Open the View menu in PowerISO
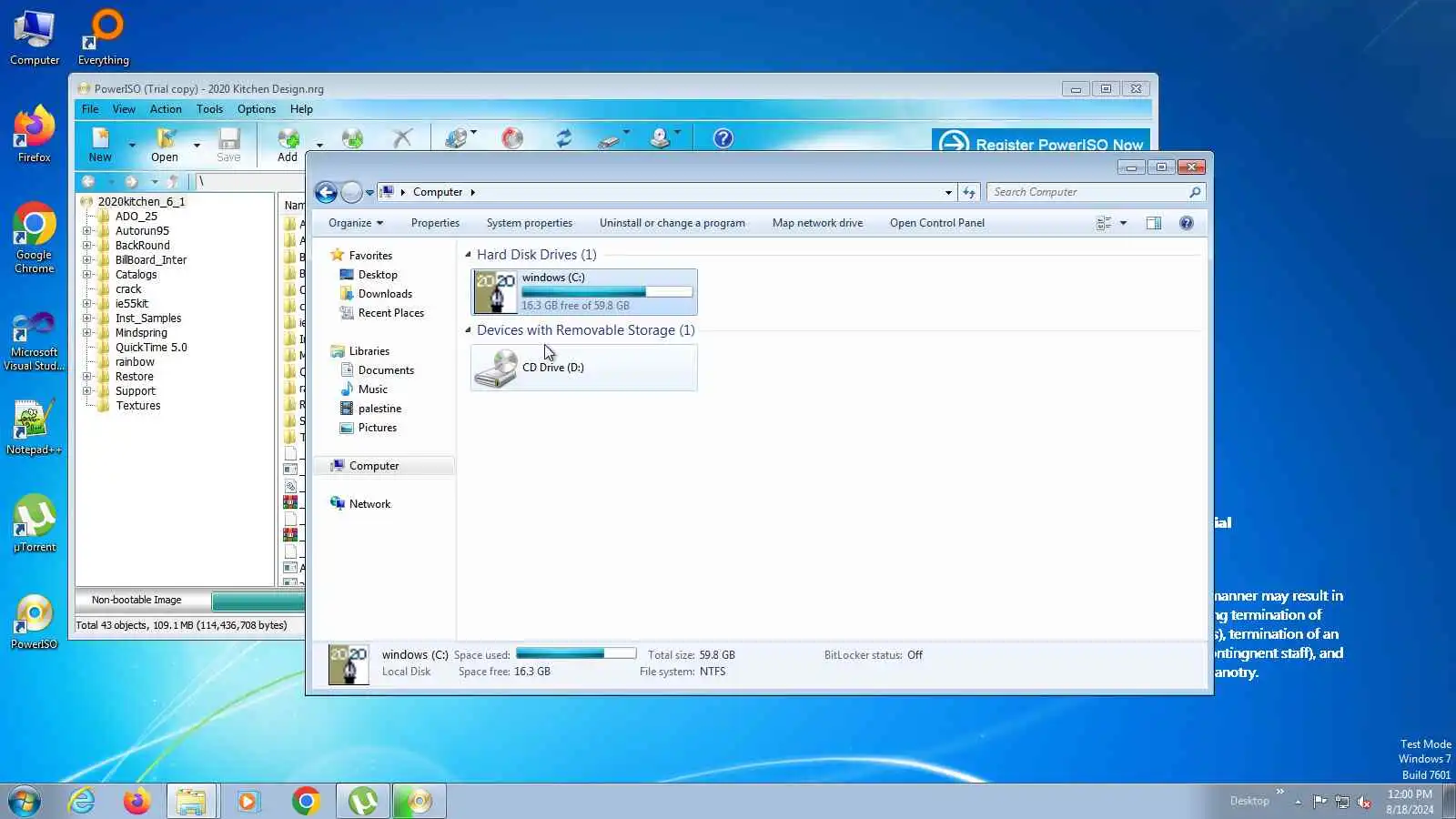Image resolution: width=1456 pixels, height=819 pixels. pyautogui.click(x=124, y=109)
